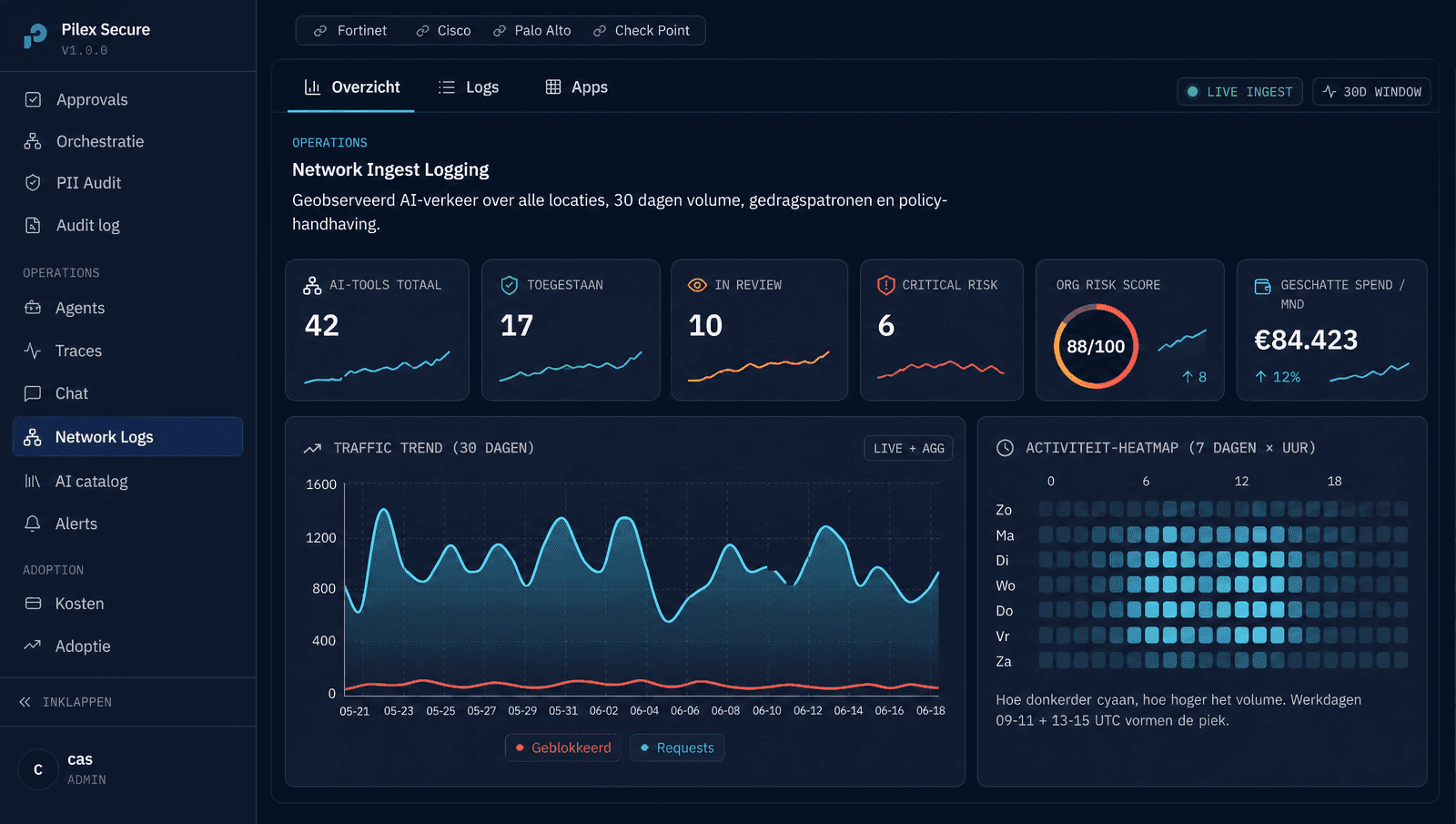Click the 06-18 date on chart axis
Screen dimensions: 1456x824
point(930,711)
